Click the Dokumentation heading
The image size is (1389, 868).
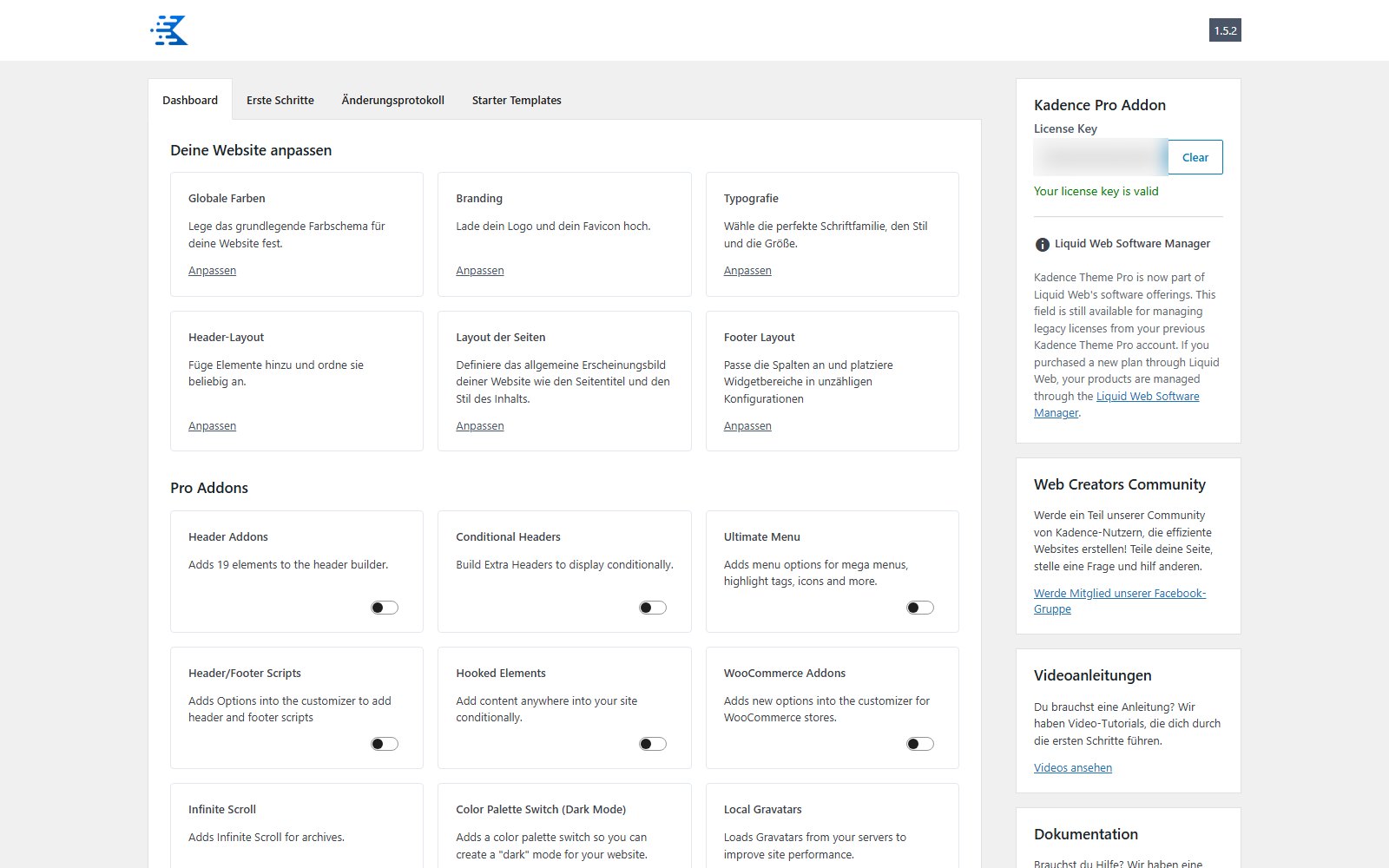tap(1086, 834)
